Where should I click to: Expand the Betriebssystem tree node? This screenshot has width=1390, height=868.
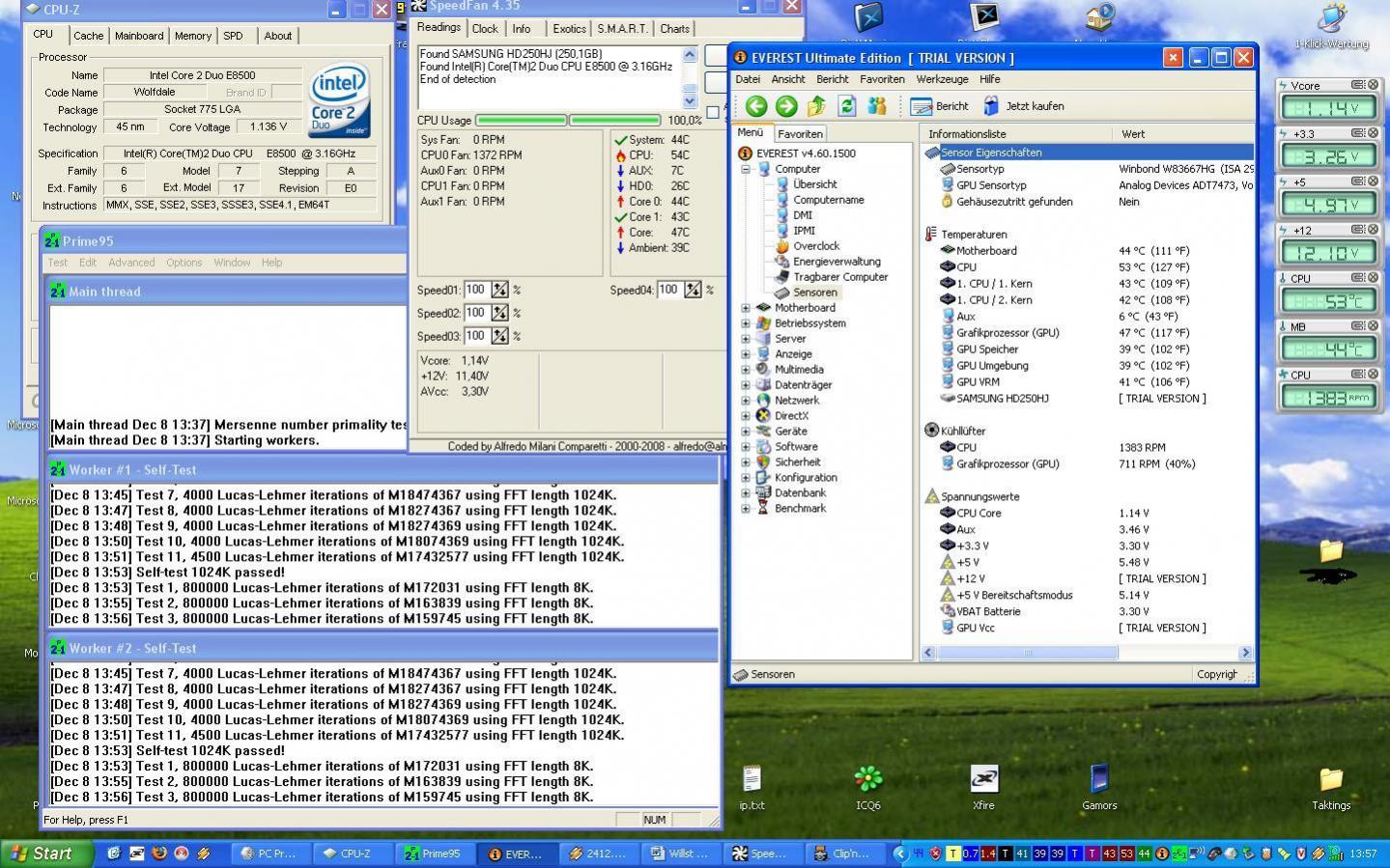pyautogui.click(x=746, y=323)
